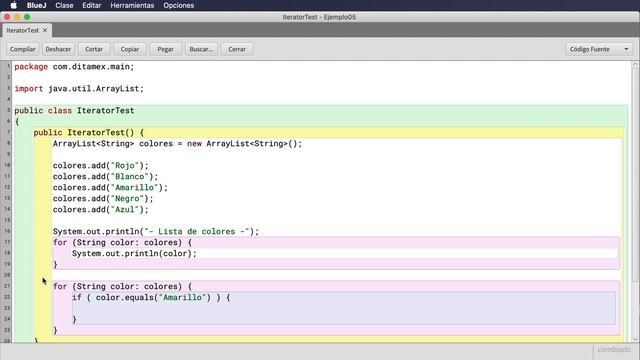Click the green fullscreen window button

[27, 17]
